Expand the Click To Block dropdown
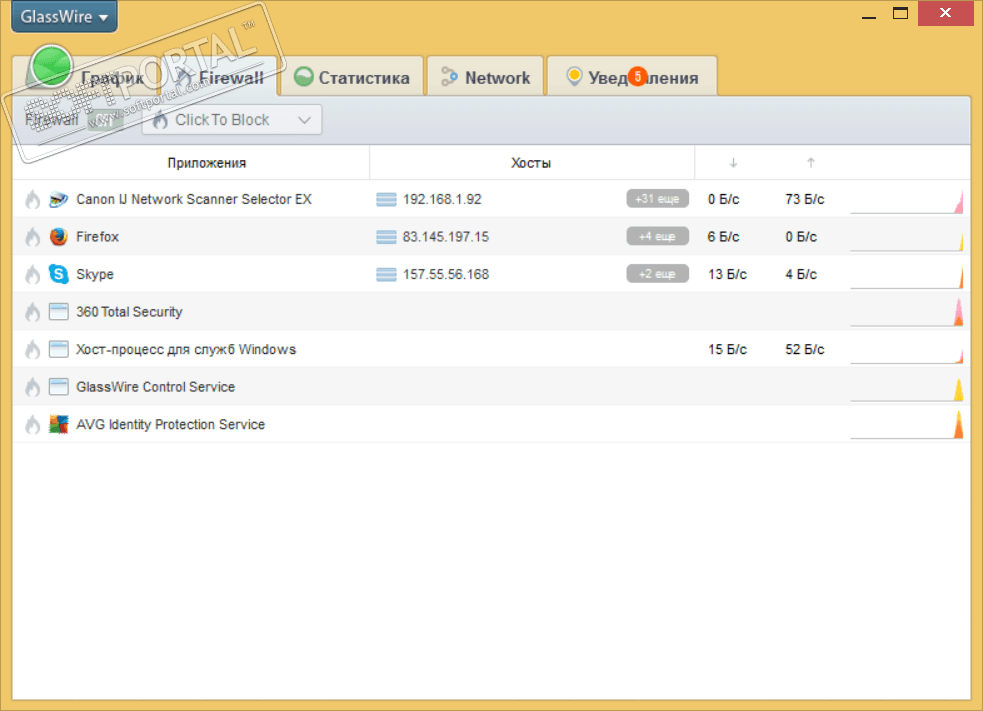The image size is (983, 711). tap(232, 120)
